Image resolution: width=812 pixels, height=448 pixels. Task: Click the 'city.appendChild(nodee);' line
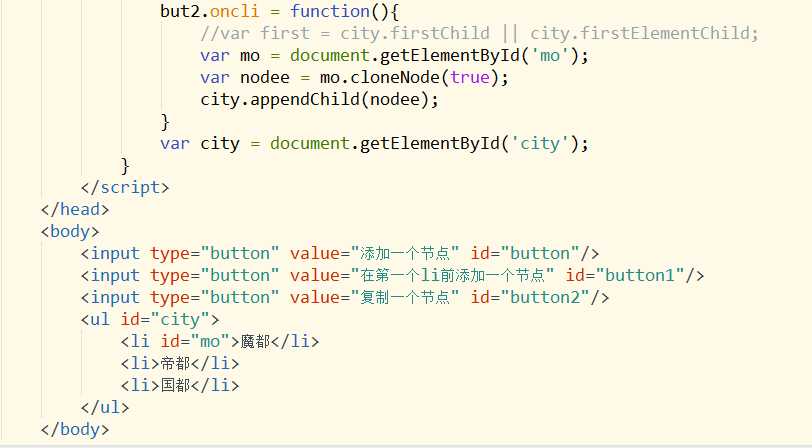(x=320, y=99)
